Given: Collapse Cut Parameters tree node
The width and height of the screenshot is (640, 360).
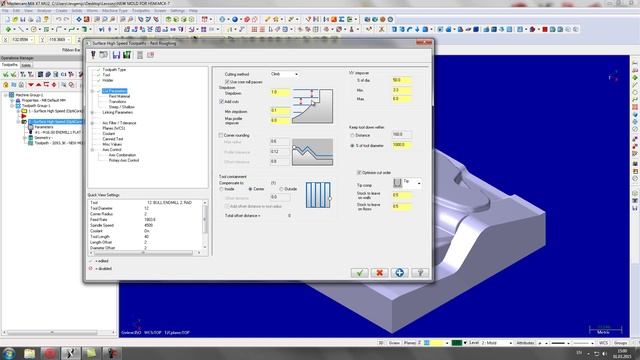Looking at the screenshot, I should [93, 91].
